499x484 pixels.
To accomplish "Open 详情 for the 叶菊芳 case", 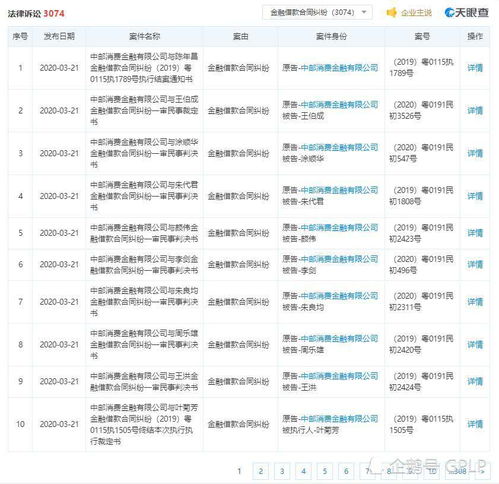I will [475, 424].
